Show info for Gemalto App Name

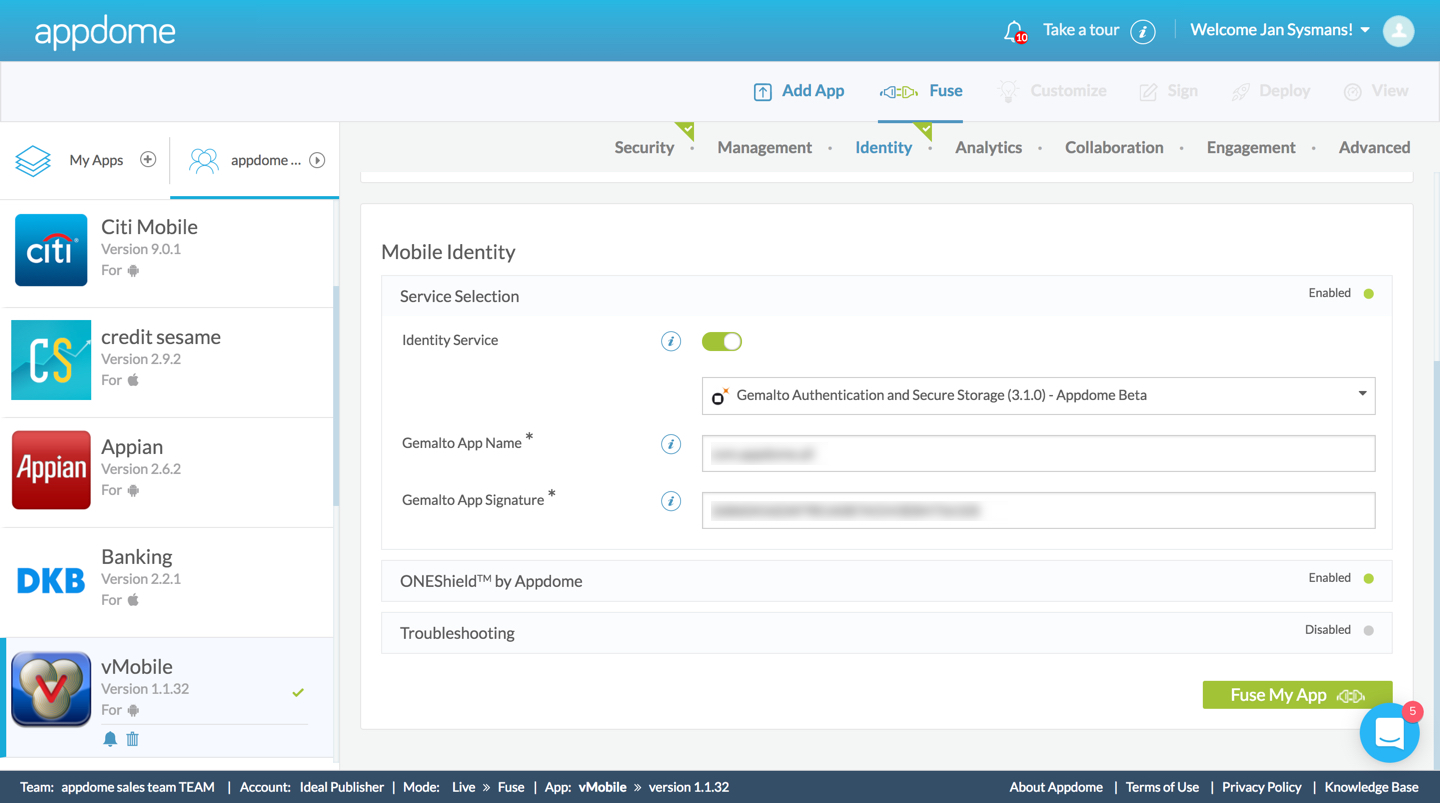coord(671,444)
